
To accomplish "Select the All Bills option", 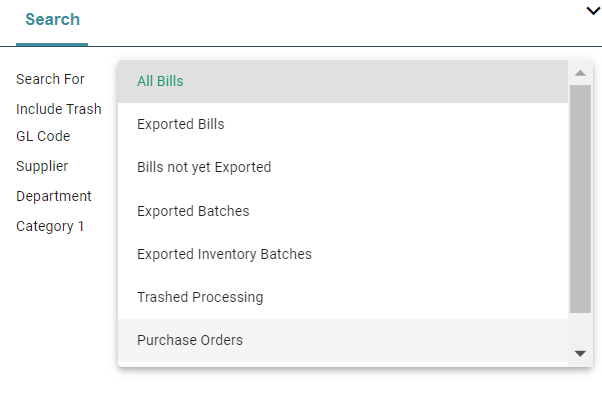I will tap(160, 81).
